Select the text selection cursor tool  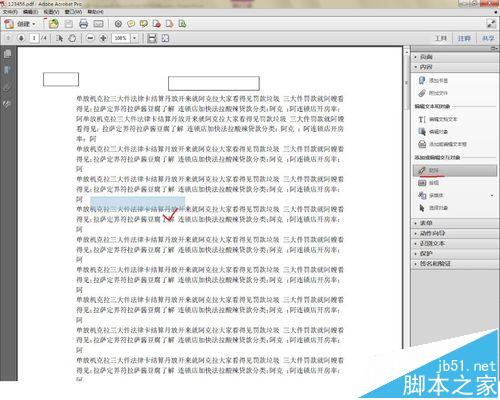60,38
